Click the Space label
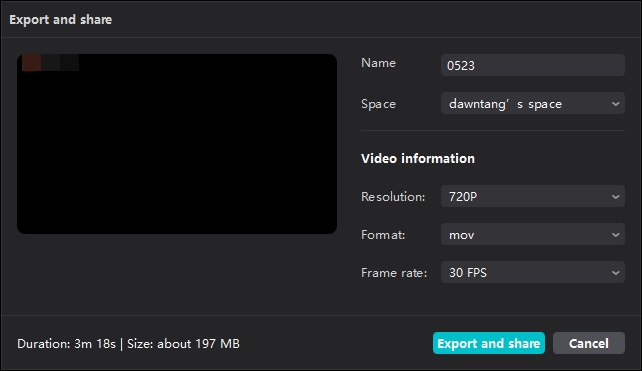The width and height of the screenshot is (642, 371). pos(378,104)
